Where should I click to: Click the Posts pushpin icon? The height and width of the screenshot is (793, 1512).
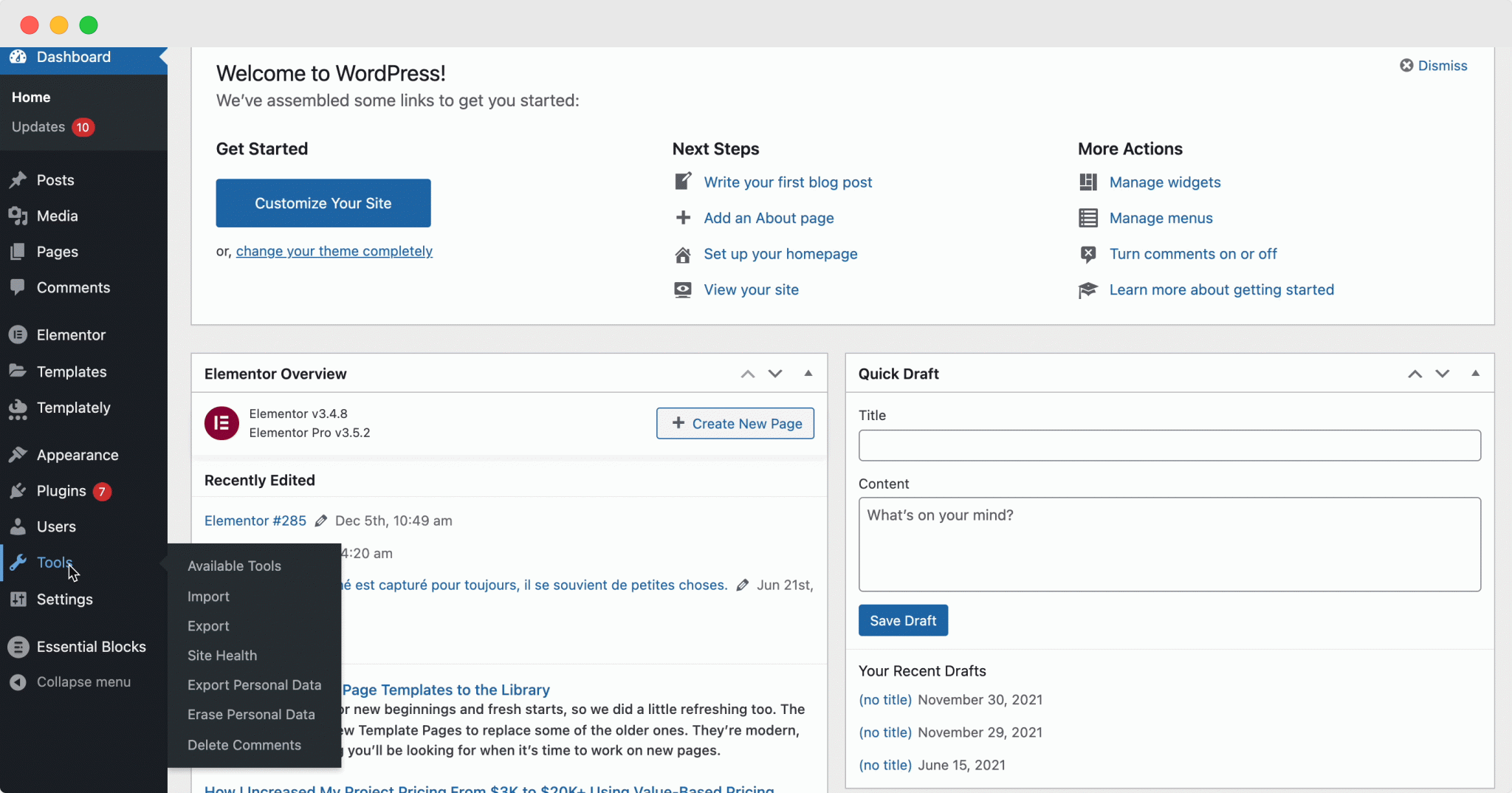pos(18,180)
